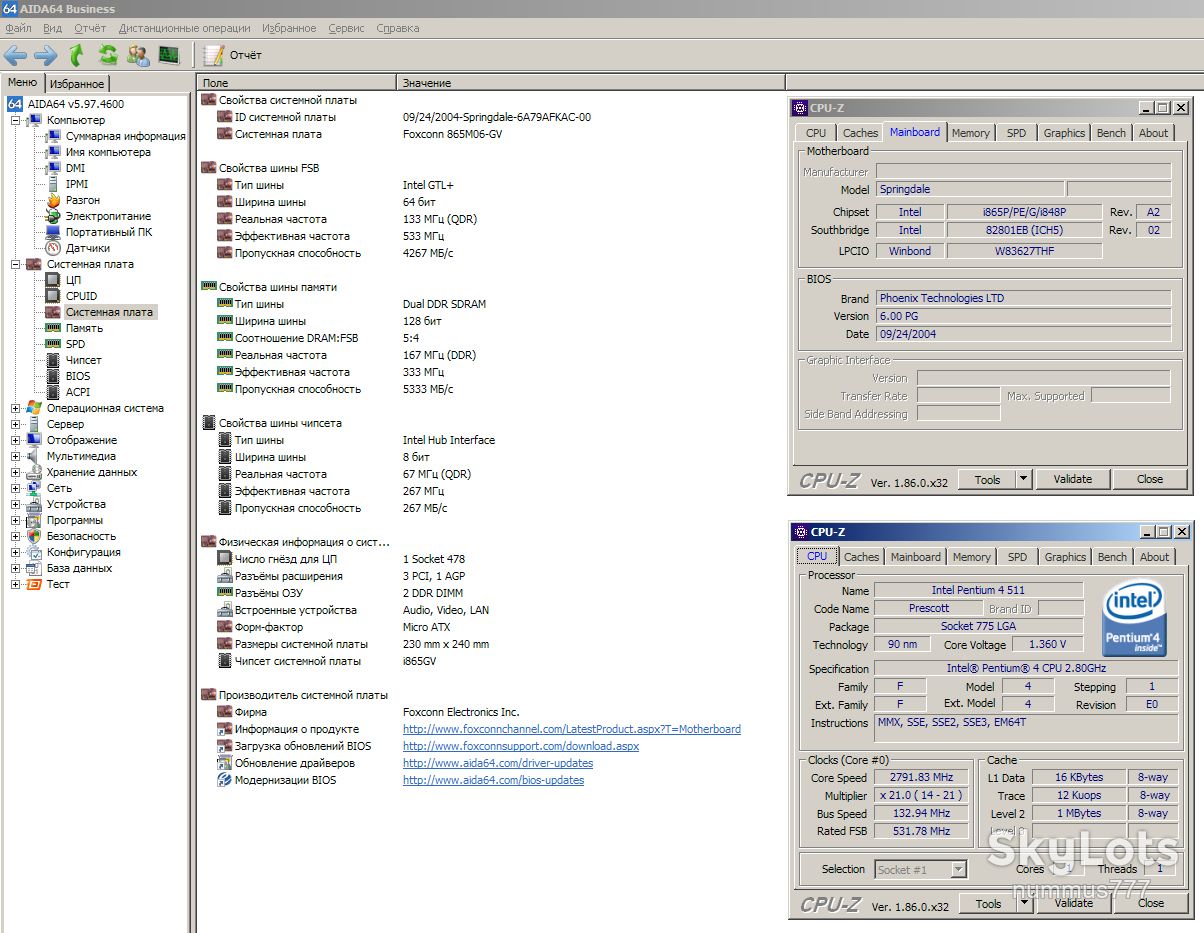Click Close button in top CPU-Z window
Image resolution: width=1204 pixels, height=933 pixels.
pos(1150,479)
